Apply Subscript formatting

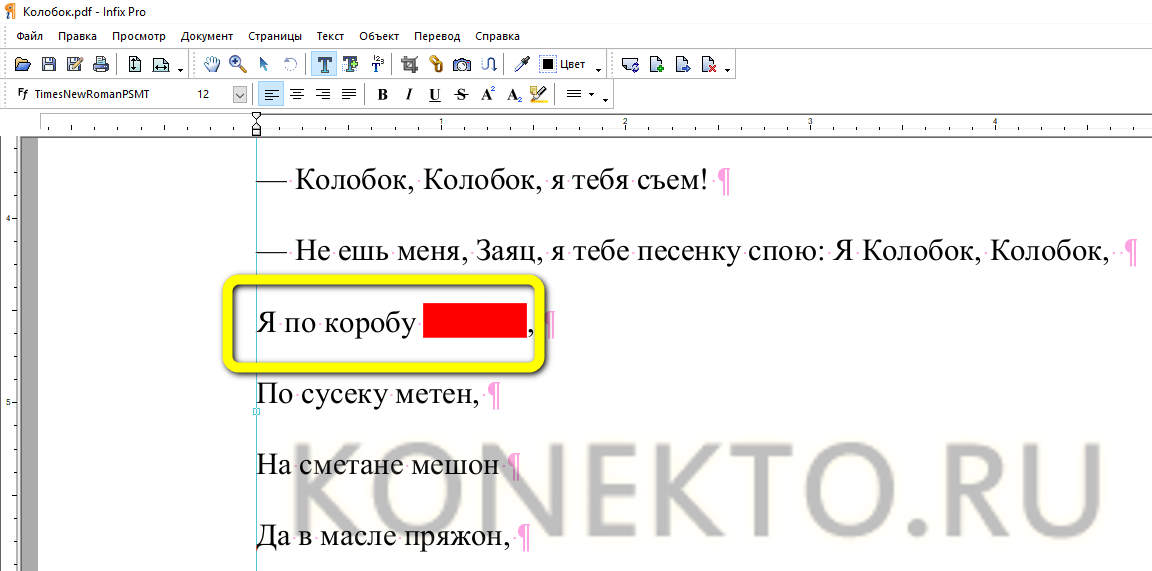pyautogui.click(x=514, y=94)
